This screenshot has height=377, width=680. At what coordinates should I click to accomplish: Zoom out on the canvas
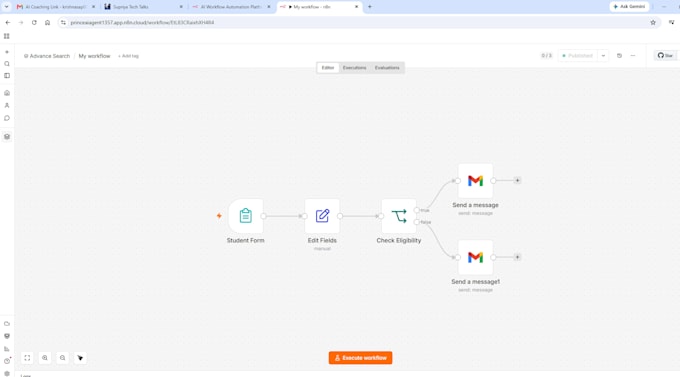point(62,358)
